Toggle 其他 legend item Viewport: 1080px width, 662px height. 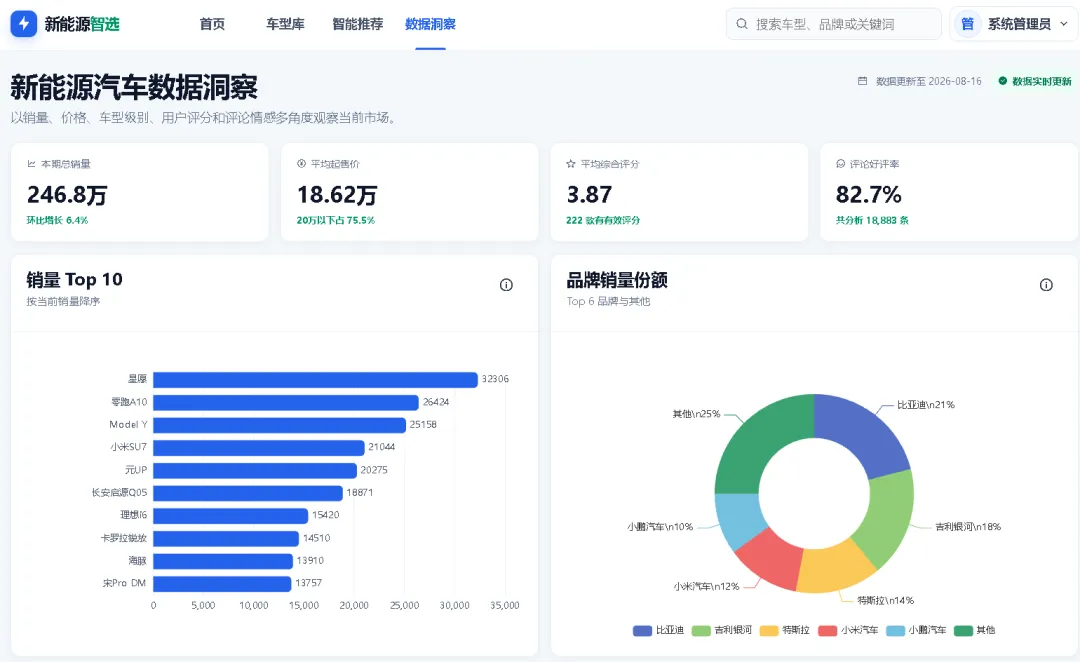coord(975,630)
